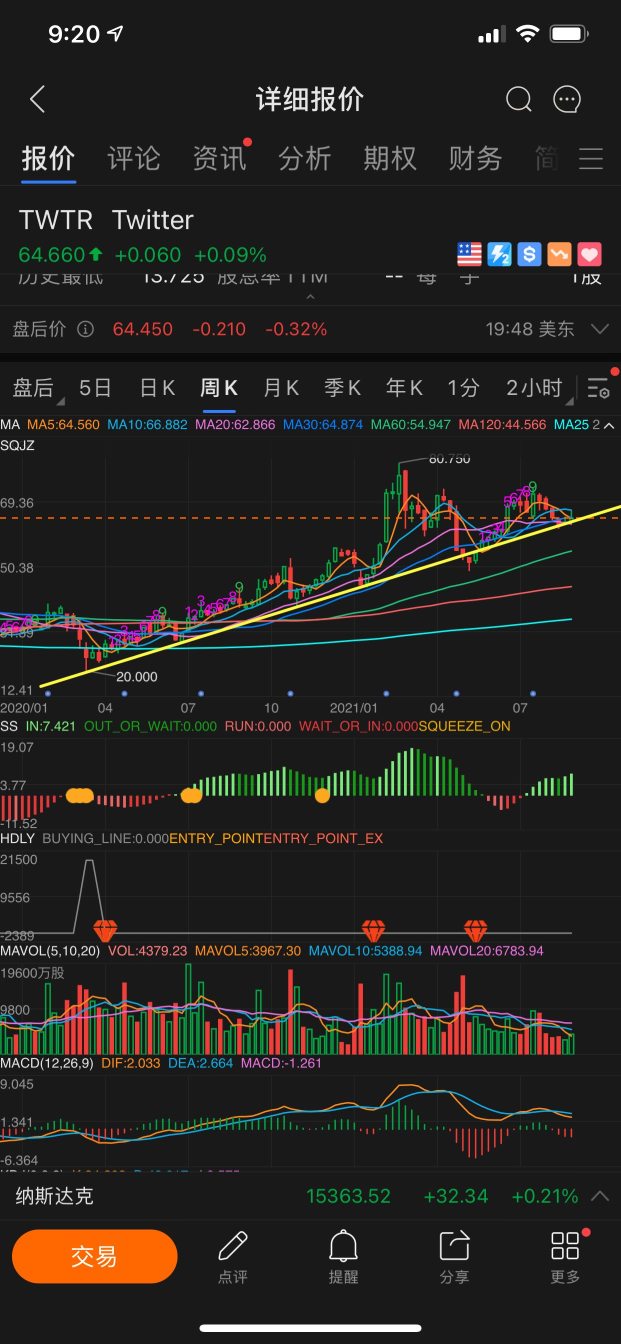621x1344 pixels.
Task: Tap the MA120:44.566 legend value
Action: 502,425
